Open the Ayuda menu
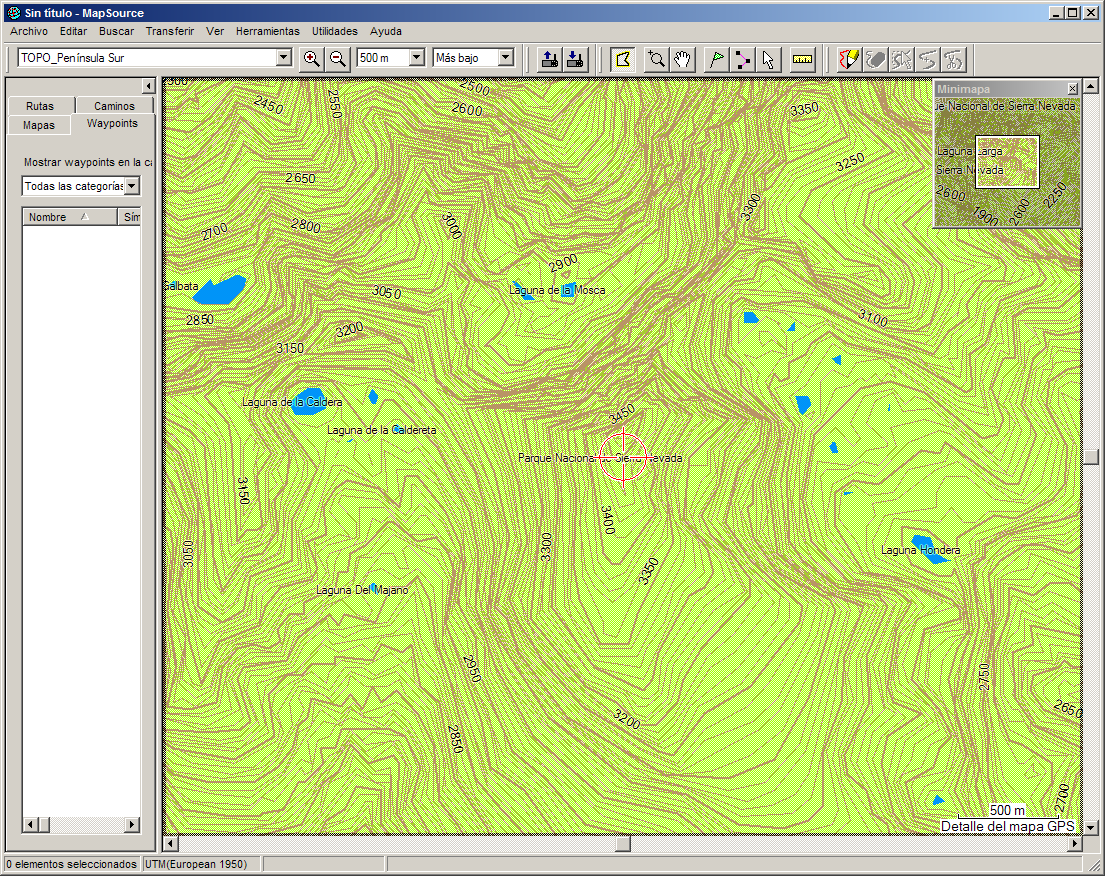1105x876 pixels. pyautogui.click(x=385, y=31)
